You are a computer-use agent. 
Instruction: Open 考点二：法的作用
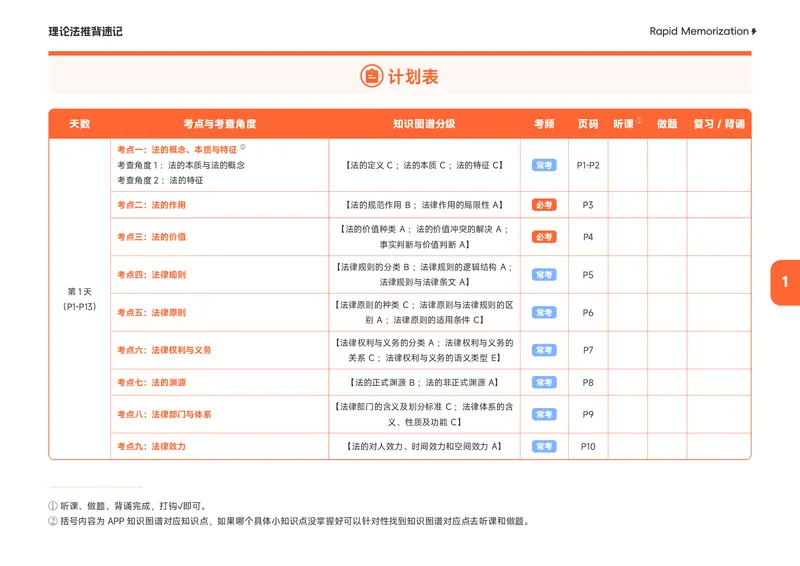coord(152,205)
